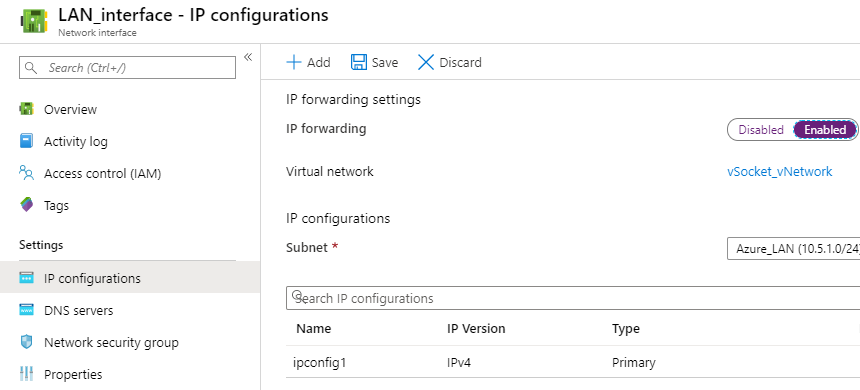This screenshot has width=860, height=390.
Task: Click the DNS servers icon
Action: click(26, 309)
